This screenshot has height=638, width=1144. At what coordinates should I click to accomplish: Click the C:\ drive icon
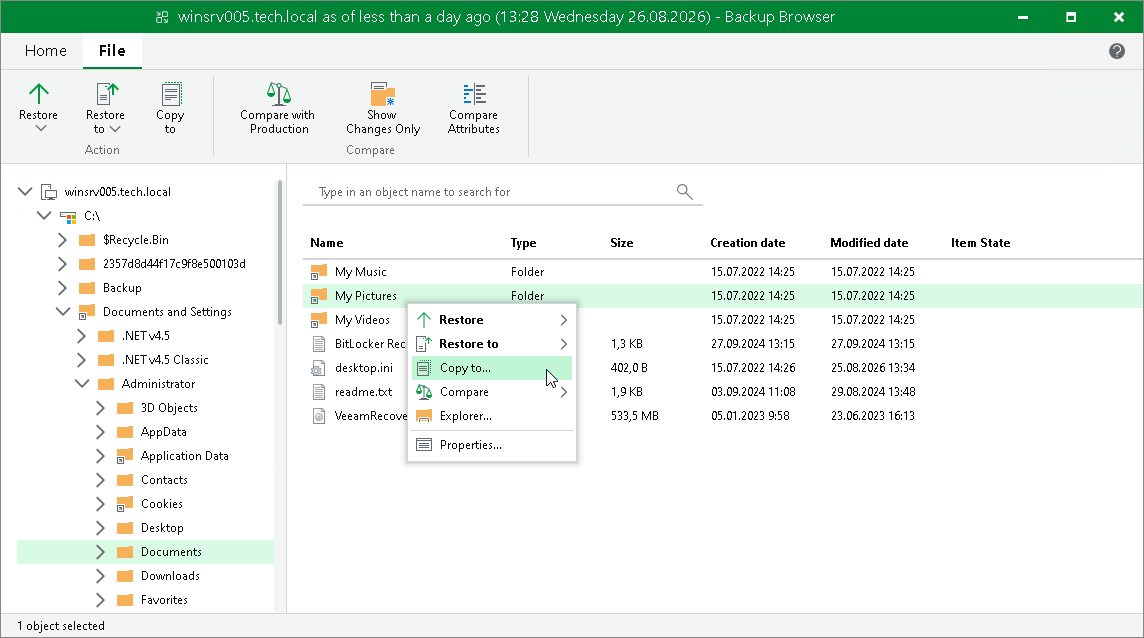click(x=68, y=216)
